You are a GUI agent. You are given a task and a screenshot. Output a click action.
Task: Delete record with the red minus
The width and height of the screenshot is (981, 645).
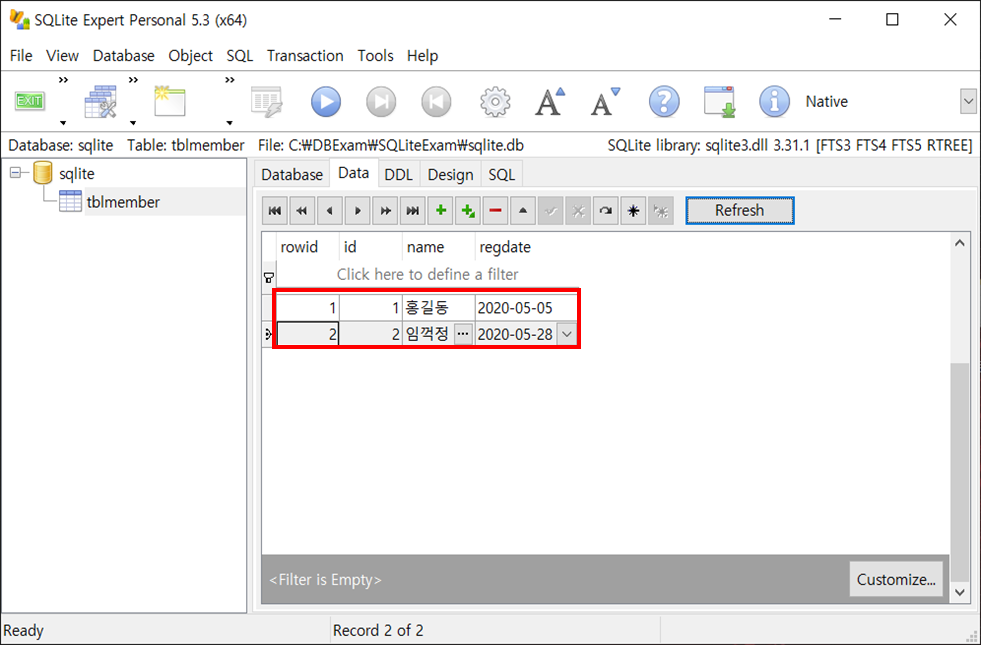496,211
